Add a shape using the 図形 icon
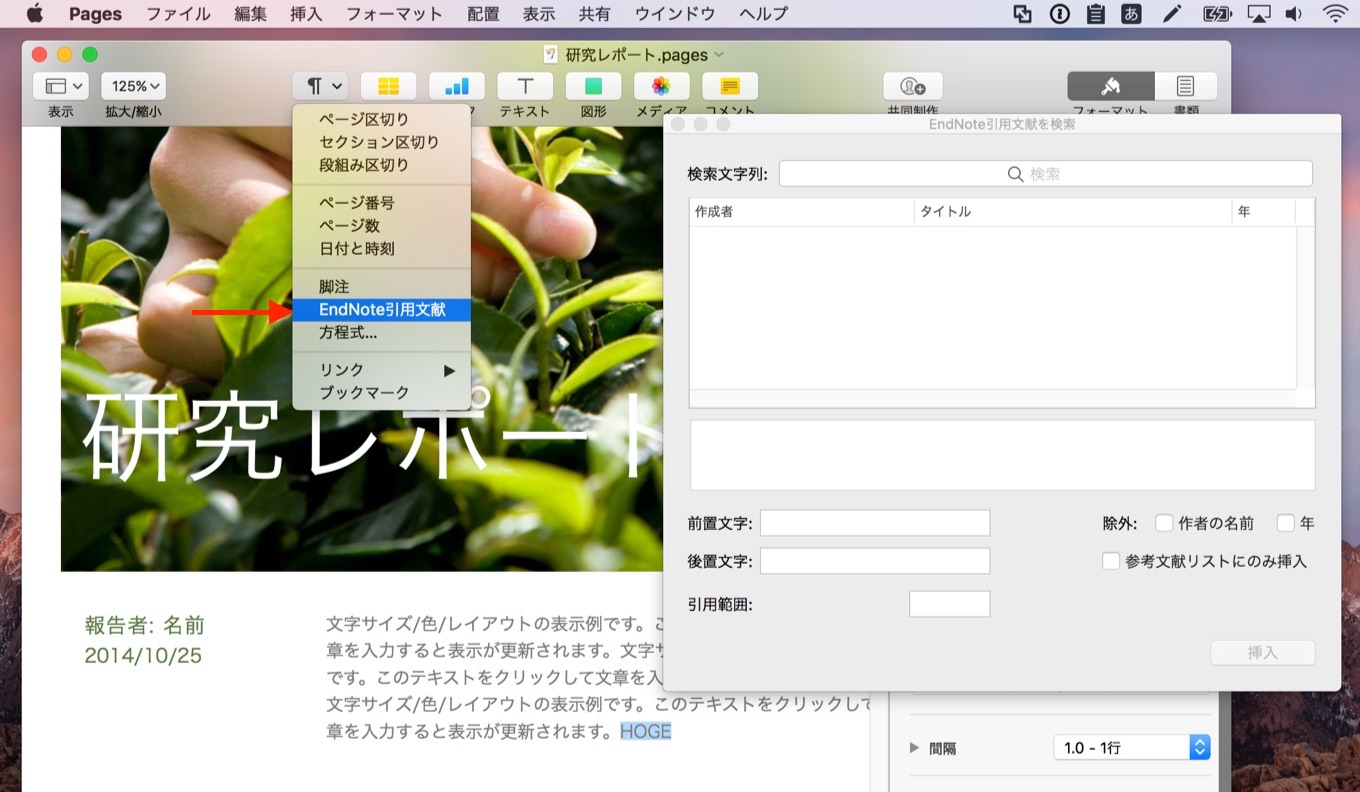This screenshot has height=792, width=1360. (593, 86)
